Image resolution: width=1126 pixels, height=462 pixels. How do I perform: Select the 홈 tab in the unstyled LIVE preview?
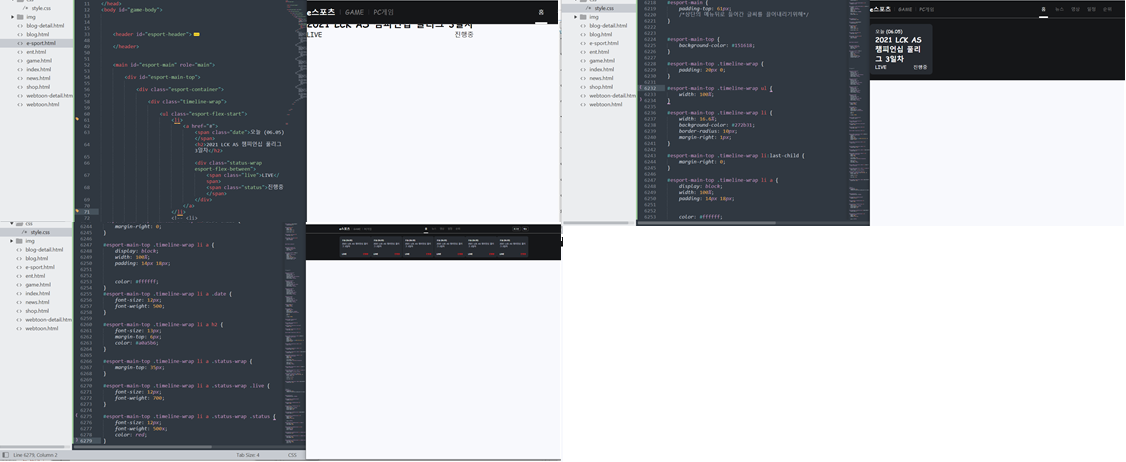[541, 12]
